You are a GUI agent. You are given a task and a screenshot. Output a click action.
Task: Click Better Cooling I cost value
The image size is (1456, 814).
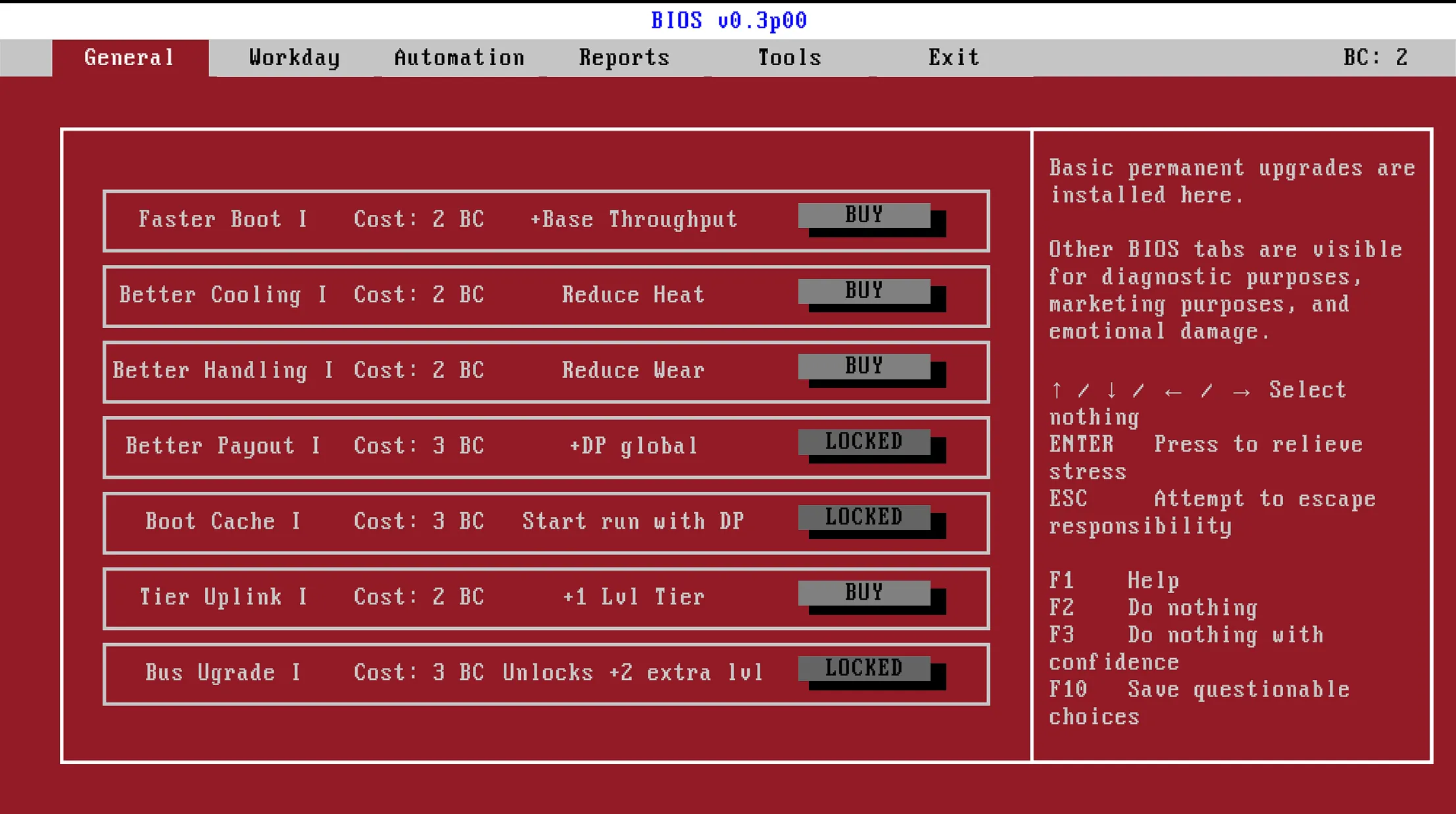pyautogui.click(x=420, y=295)
